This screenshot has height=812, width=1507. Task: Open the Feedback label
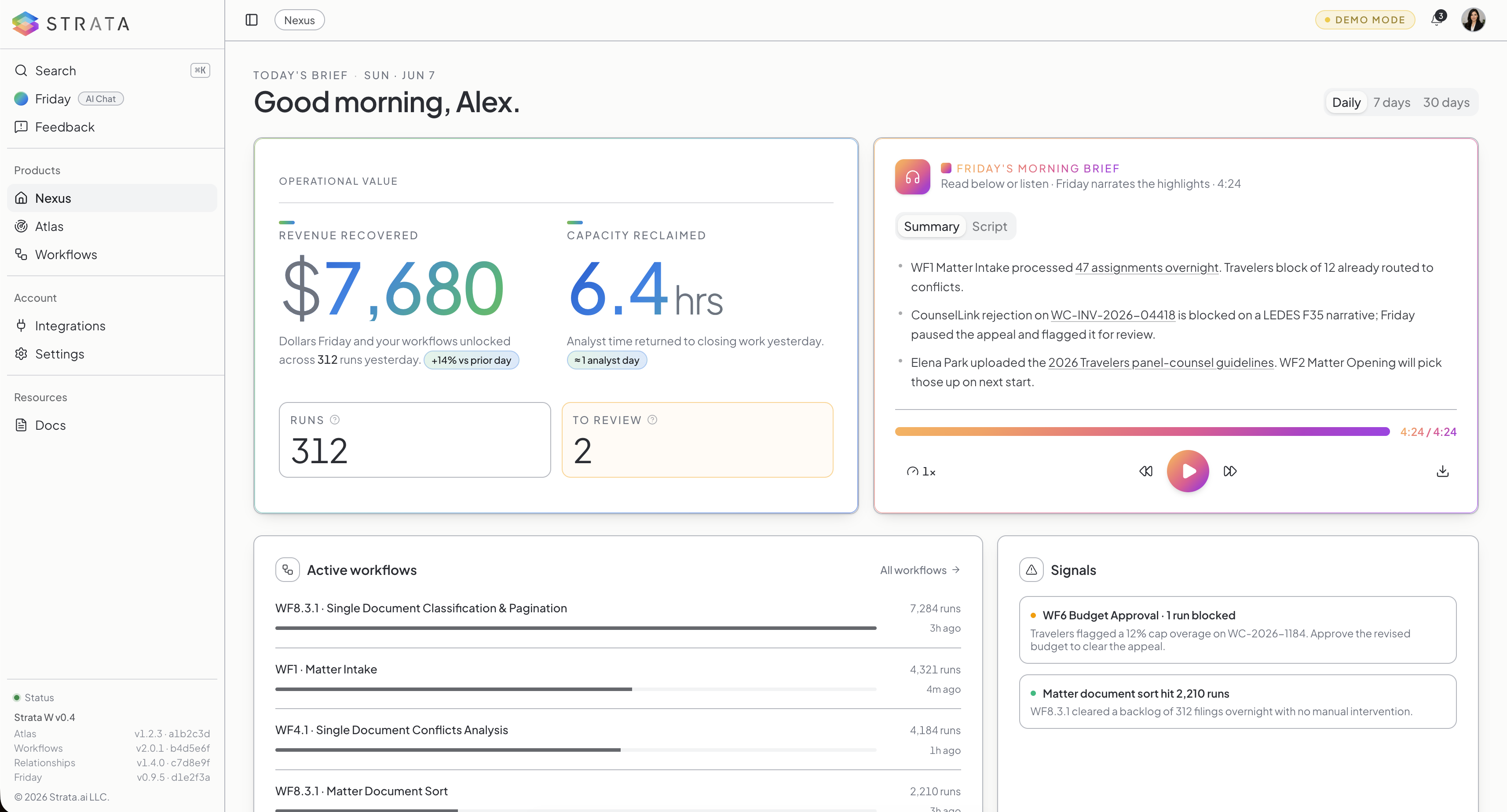[65, 127]
